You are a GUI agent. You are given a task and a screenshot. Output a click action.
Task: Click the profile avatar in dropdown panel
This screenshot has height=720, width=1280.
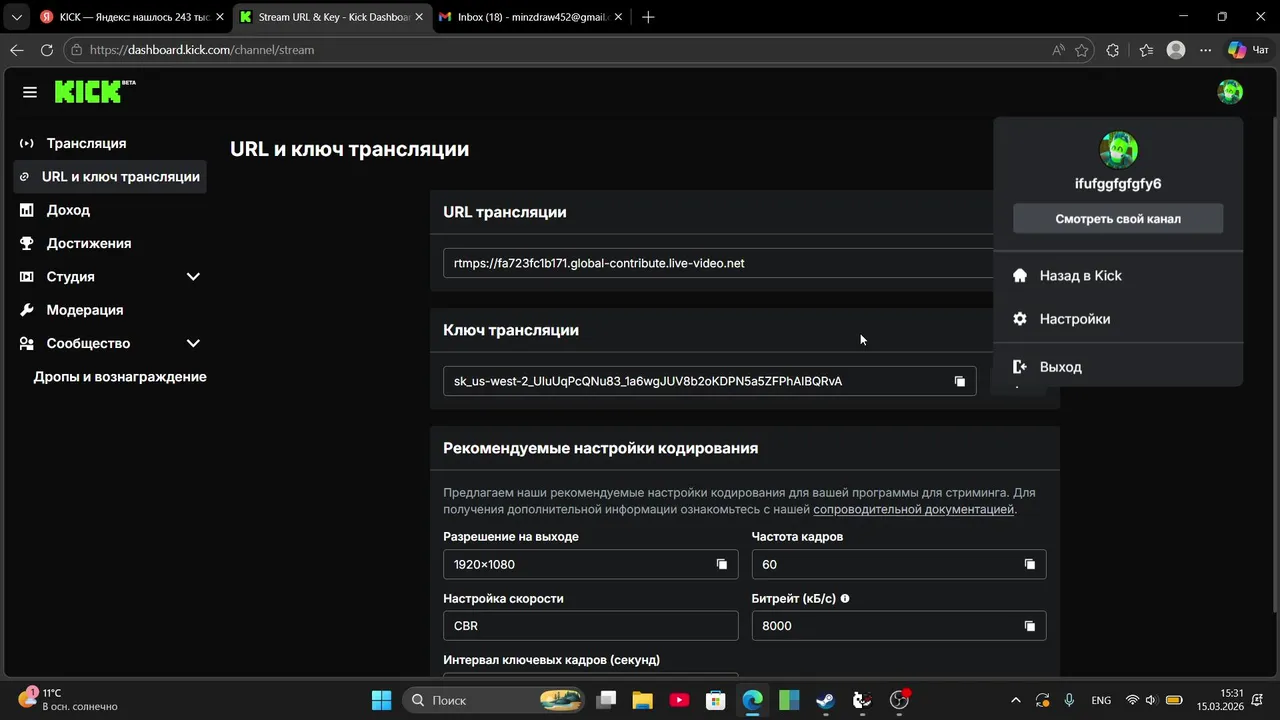(1118, 150)
